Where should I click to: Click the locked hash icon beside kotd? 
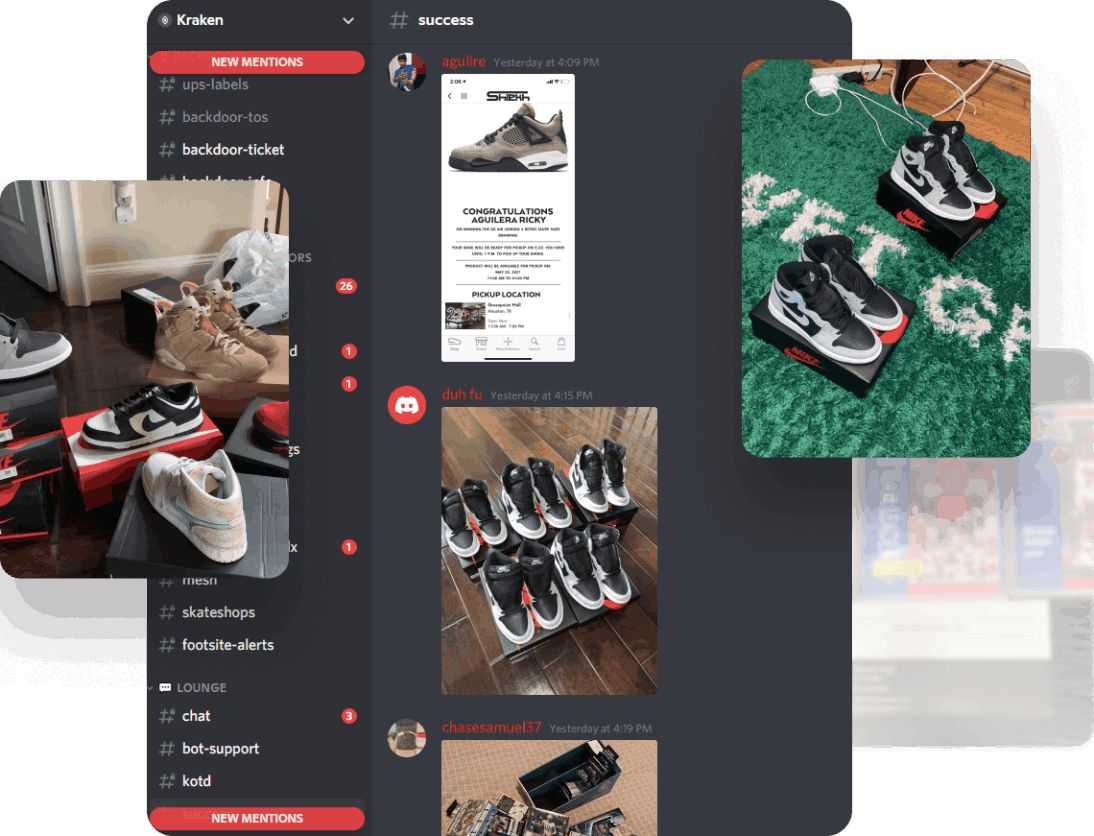pyautogui.click(x=167, y=781)
